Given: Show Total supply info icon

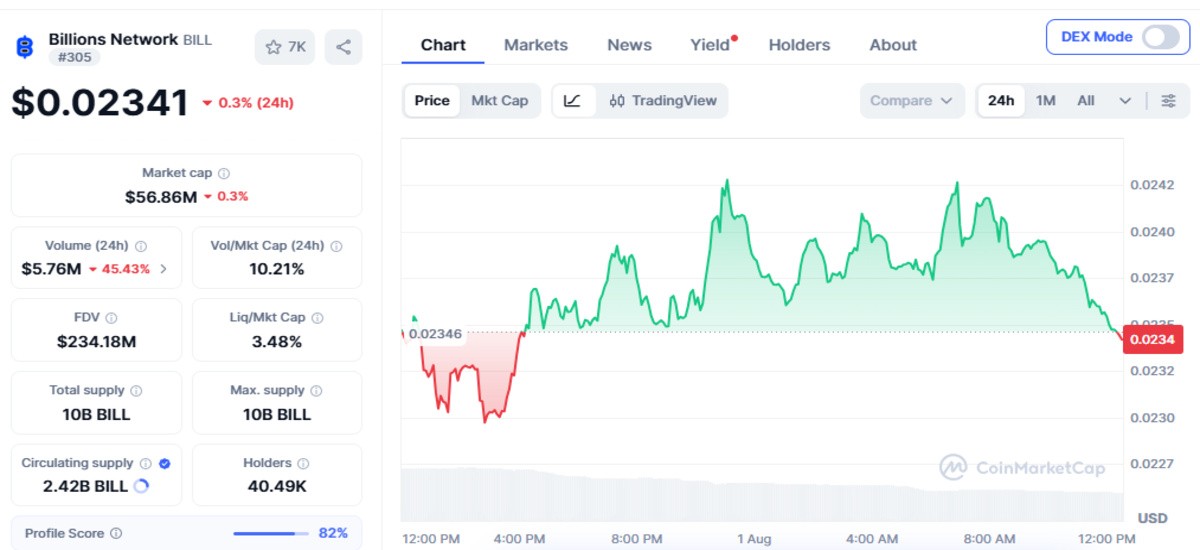Looking at the screenshot, I should [136, 391].
